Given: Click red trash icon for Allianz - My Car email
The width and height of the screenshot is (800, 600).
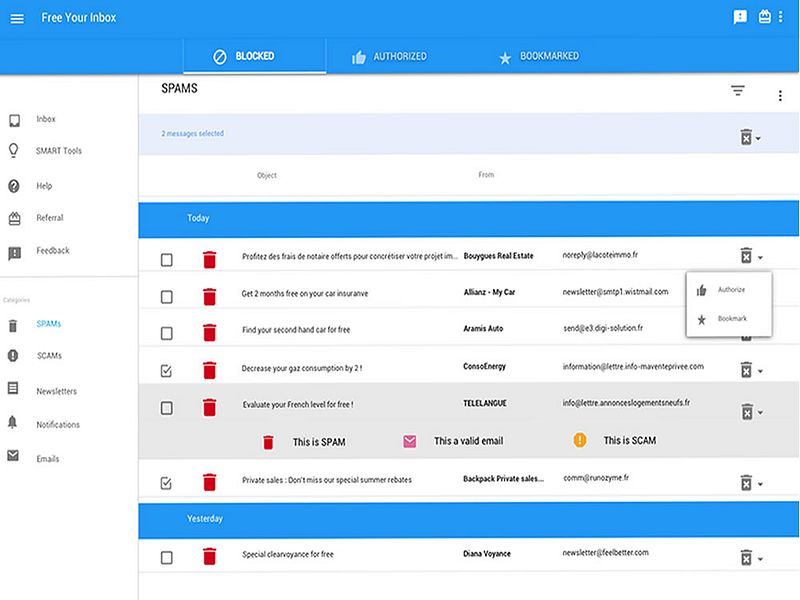Looking at the screenshot, I should [209, 296].
